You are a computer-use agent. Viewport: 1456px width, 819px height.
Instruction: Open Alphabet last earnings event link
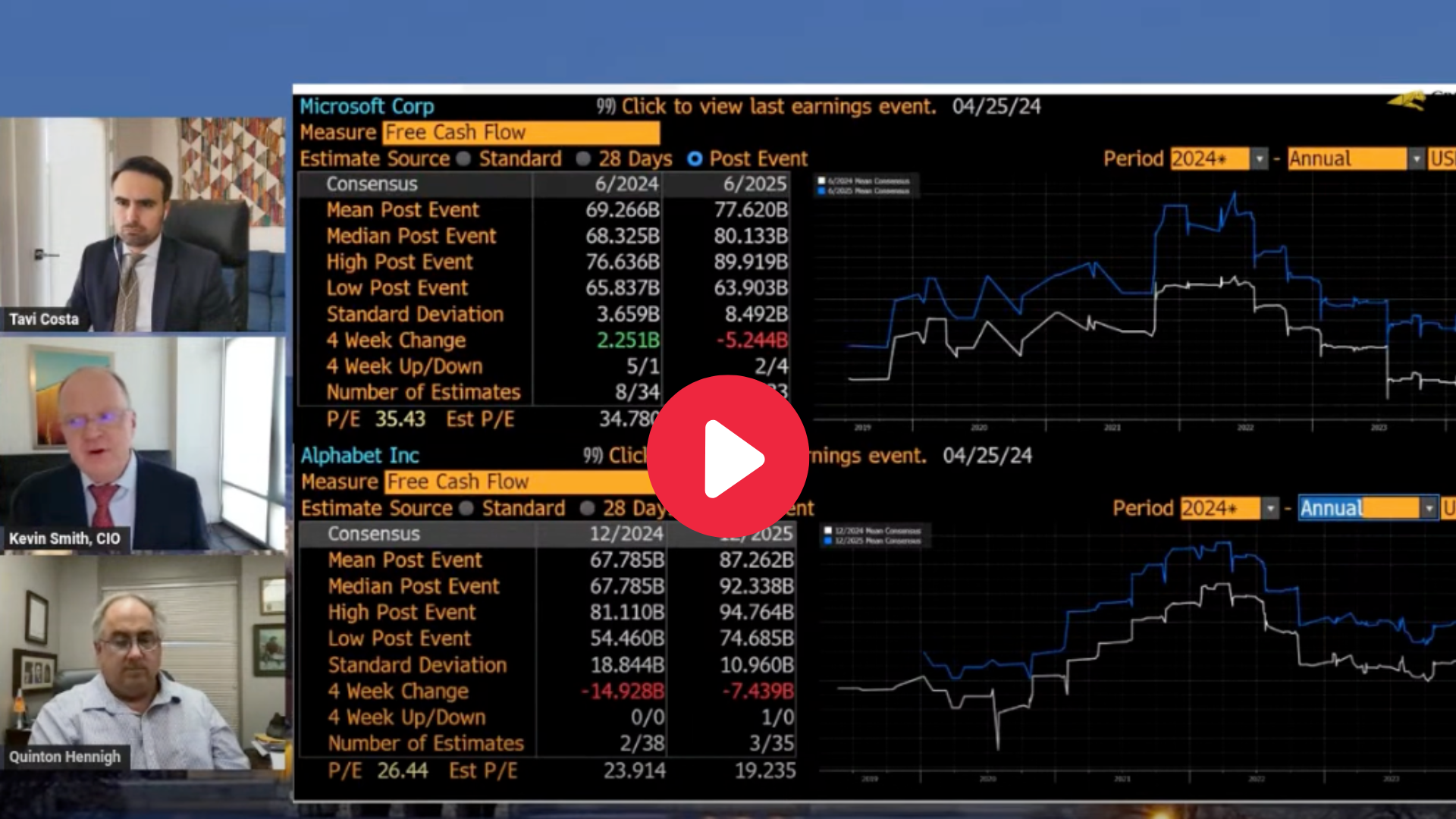755,456
